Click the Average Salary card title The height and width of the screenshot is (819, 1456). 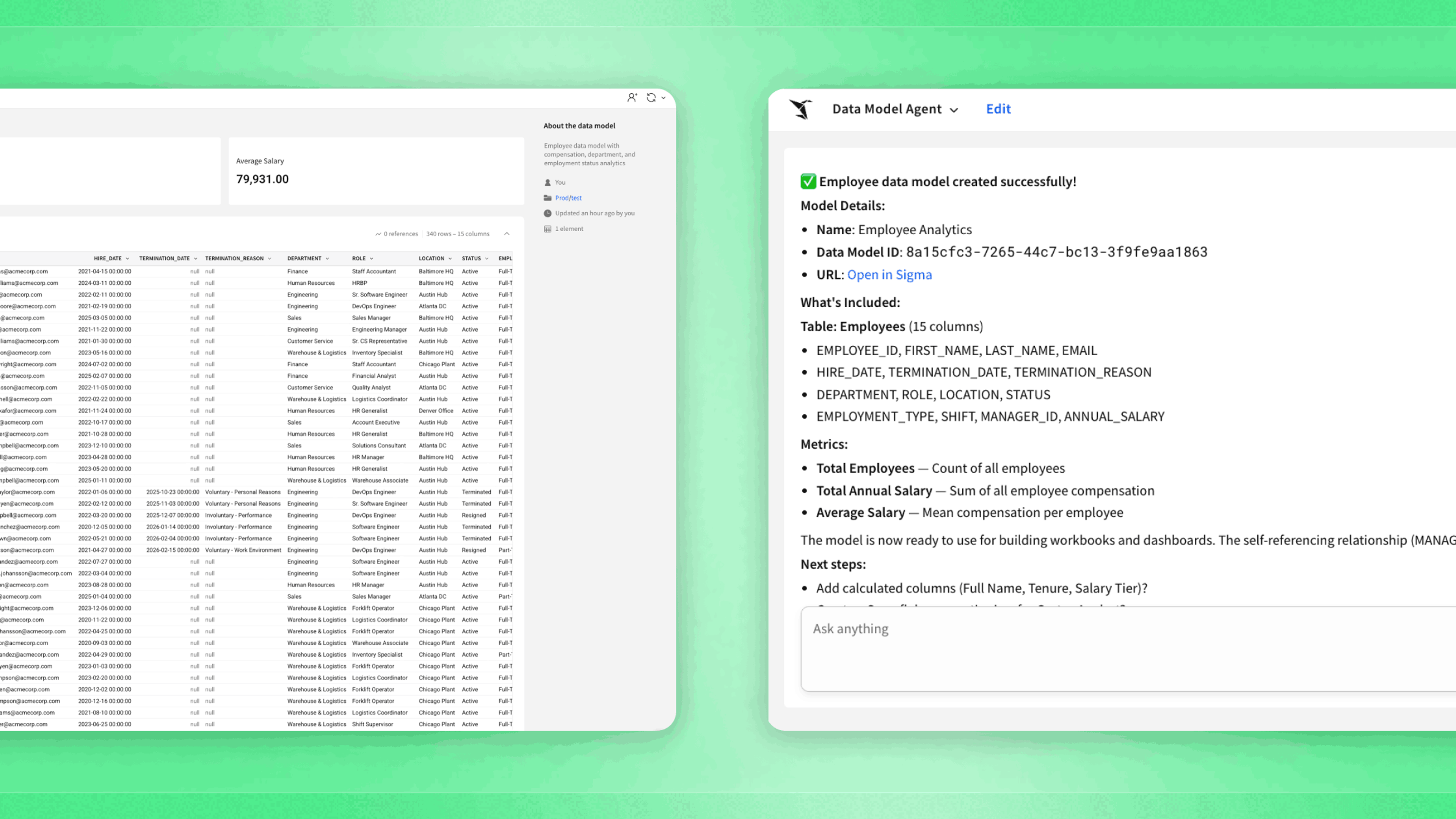click(260, 161)
